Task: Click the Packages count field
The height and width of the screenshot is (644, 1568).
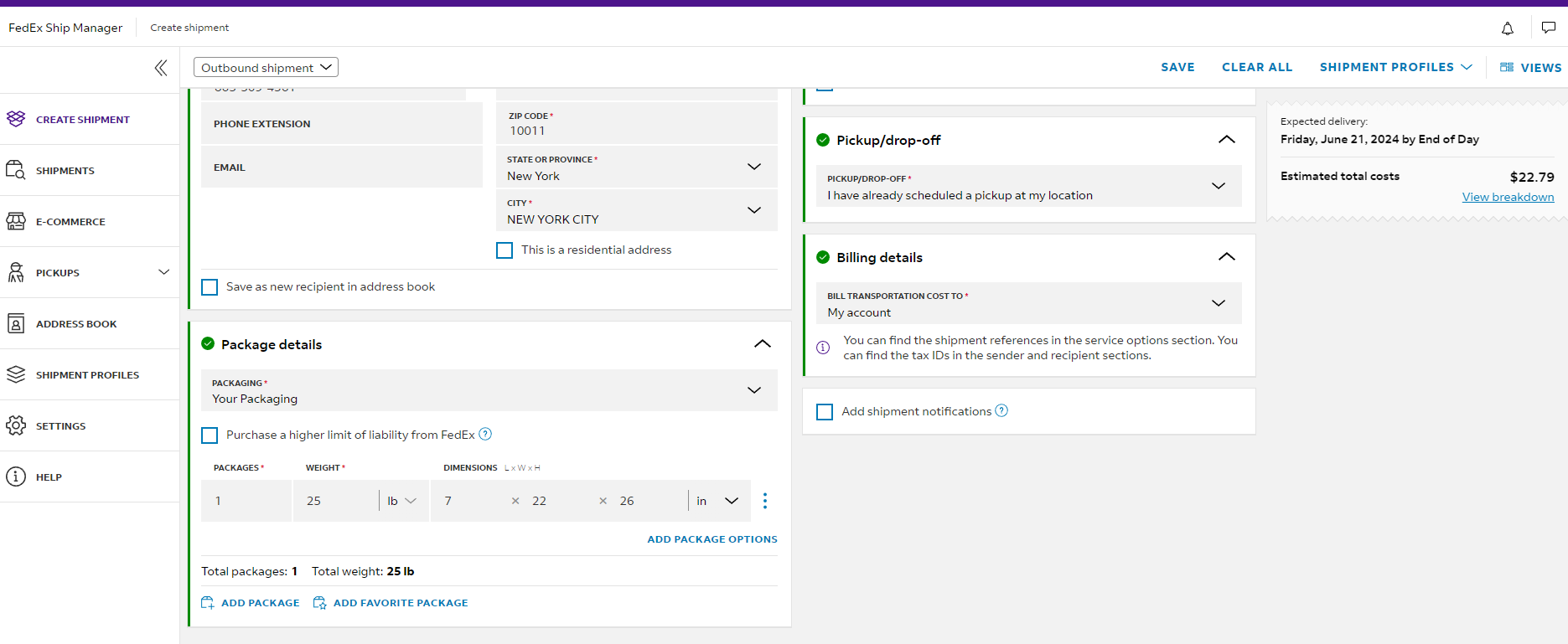Action: tap(246, 501)
